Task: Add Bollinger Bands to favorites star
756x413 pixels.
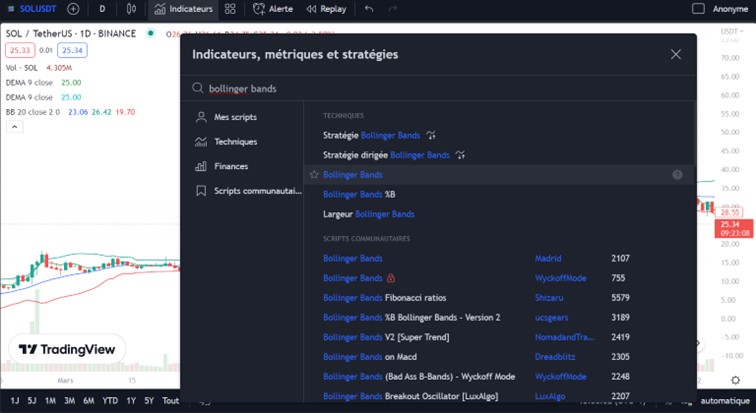Action: (x=314, y=175)
